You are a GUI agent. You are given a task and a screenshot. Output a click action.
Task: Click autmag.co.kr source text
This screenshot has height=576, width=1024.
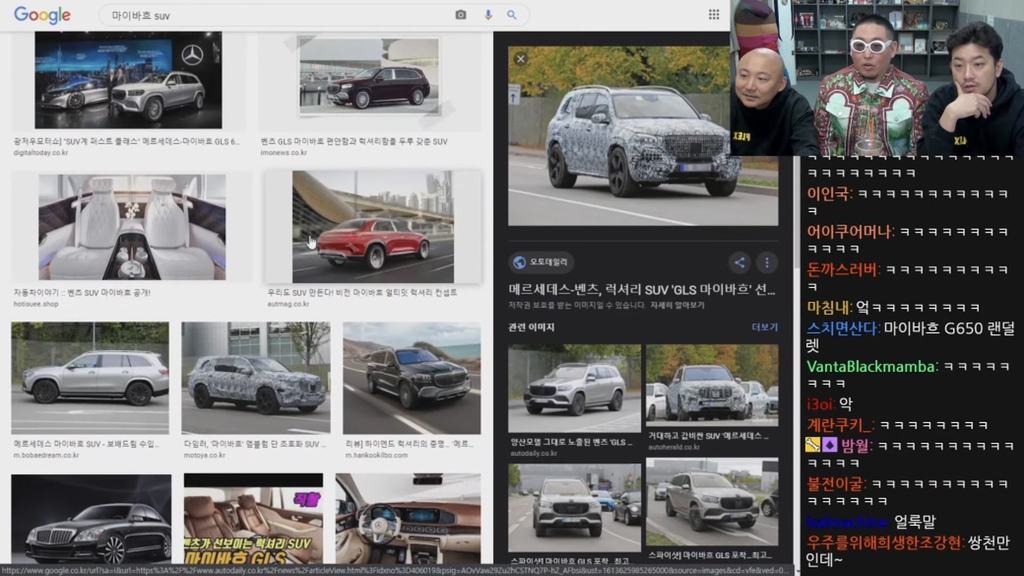(x=288, y=304)
